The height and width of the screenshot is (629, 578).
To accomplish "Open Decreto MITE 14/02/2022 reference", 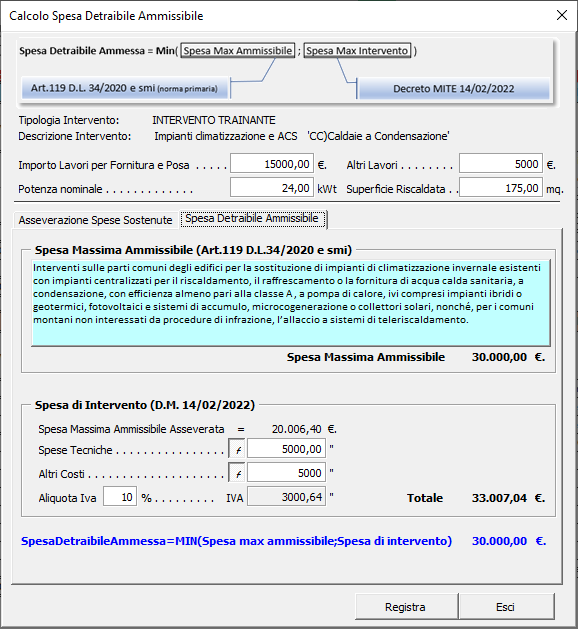I will click(453, 88).
